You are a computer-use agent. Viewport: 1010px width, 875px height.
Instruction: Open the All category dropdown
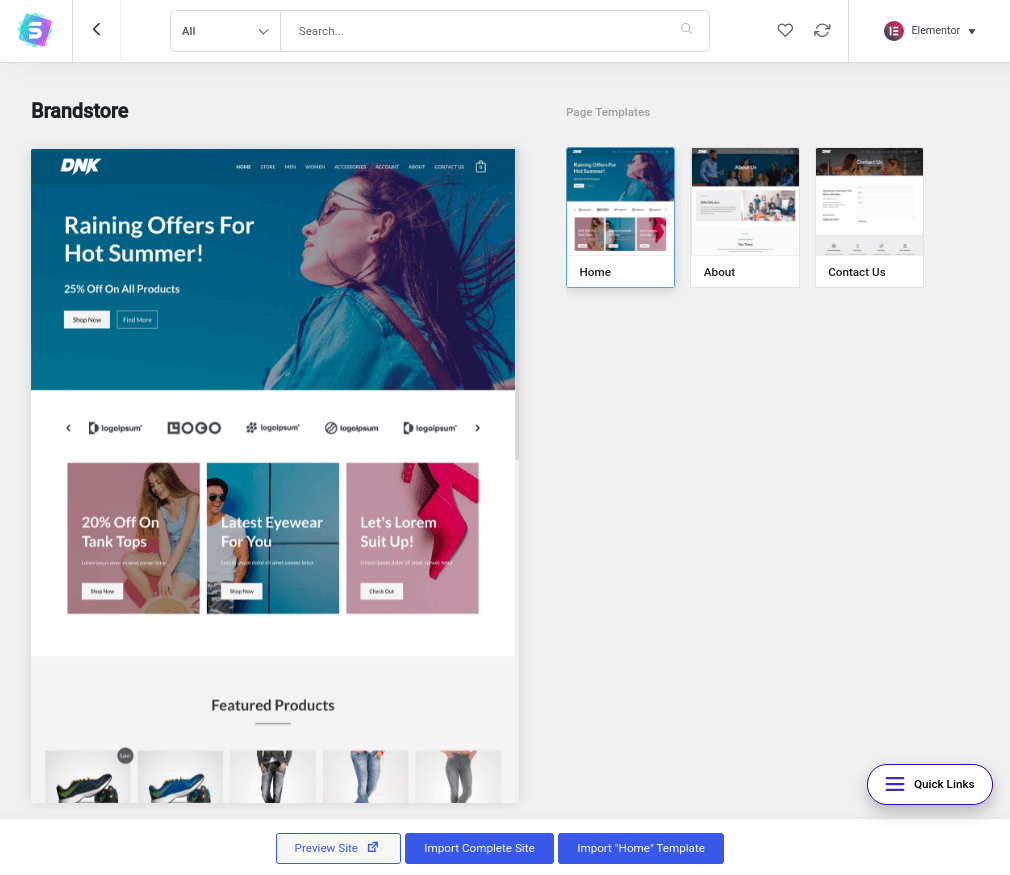[225, 31]
